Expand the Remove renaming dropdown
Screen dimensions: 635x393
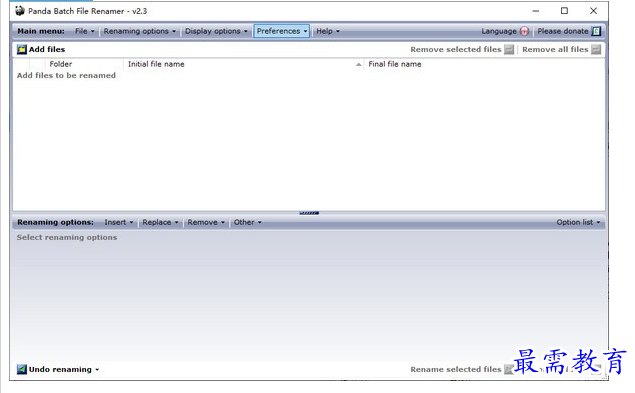click(x=206, y=222)
